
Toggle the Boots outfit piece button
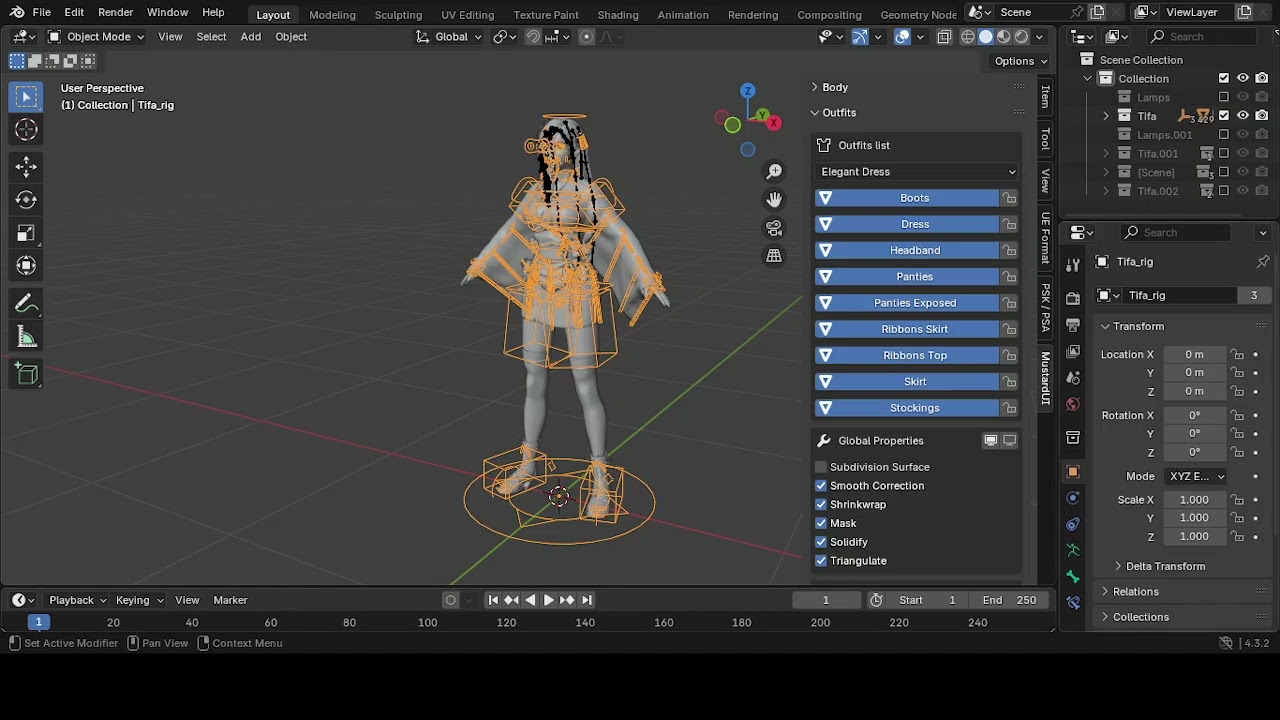(907, 198)
